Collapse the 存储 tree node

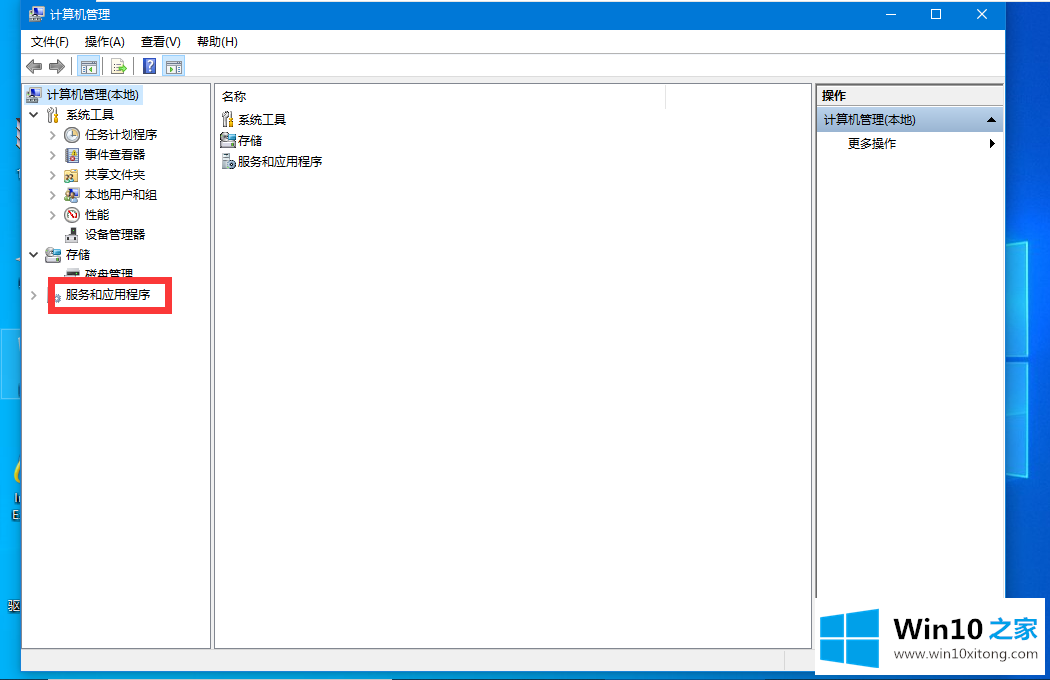33,255
